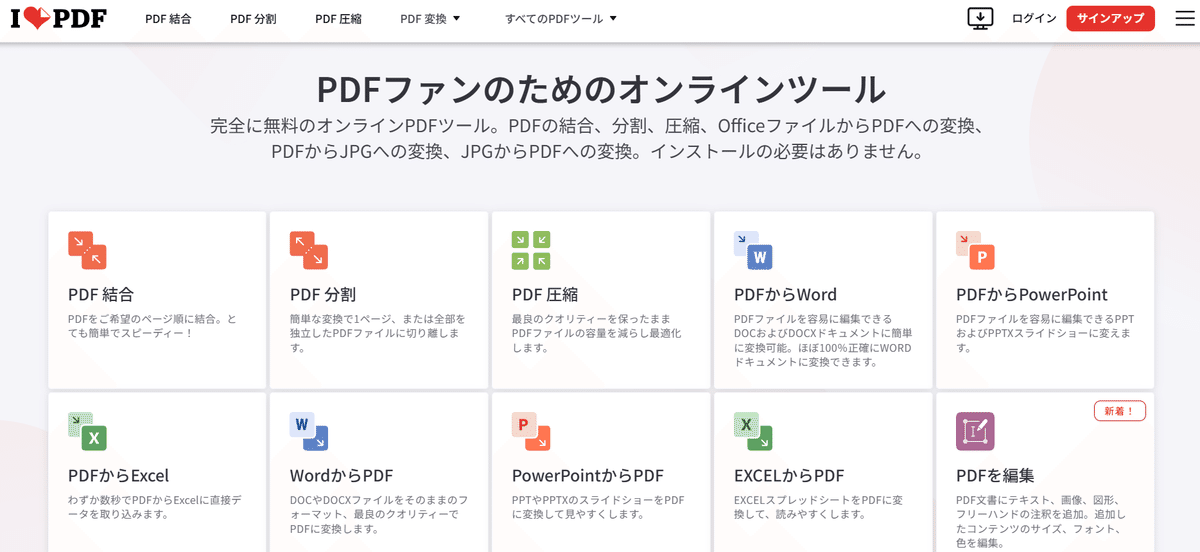Open the desktop app download icon
The height and width of the screenshot is (552, 1200).
point(980,19)
